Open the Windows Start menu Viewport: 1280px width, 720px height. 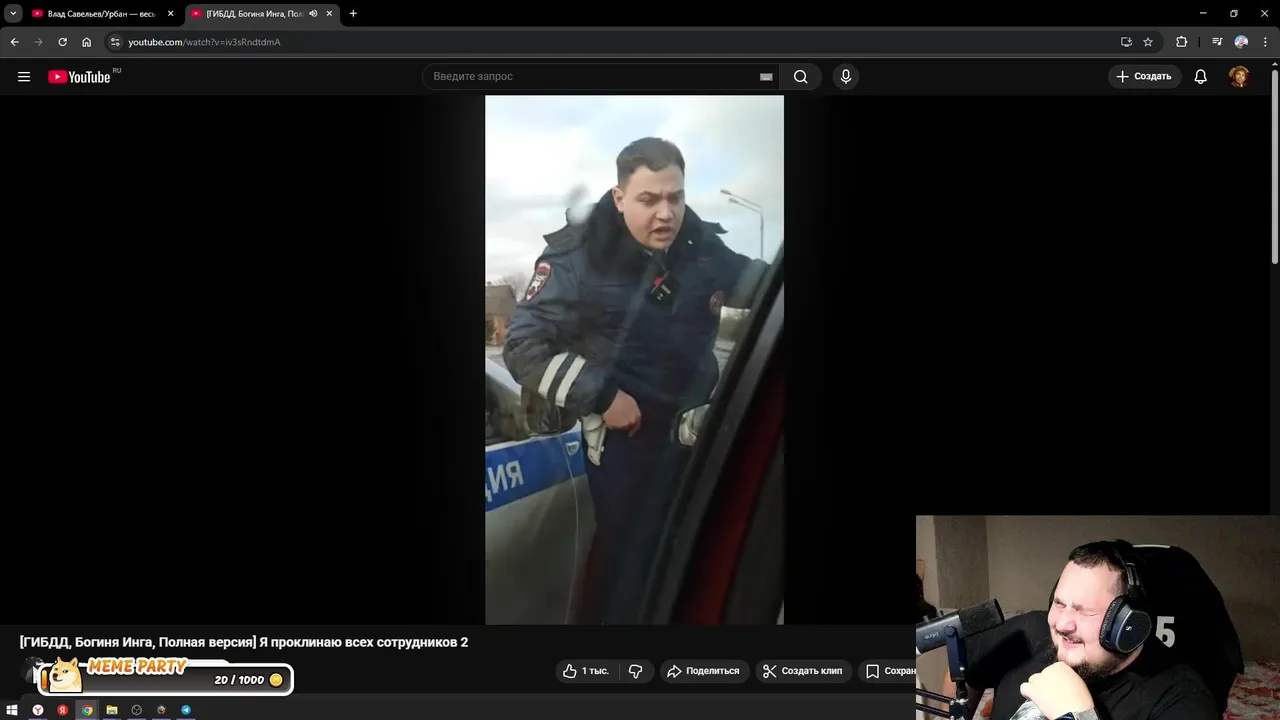coord(13,710)
